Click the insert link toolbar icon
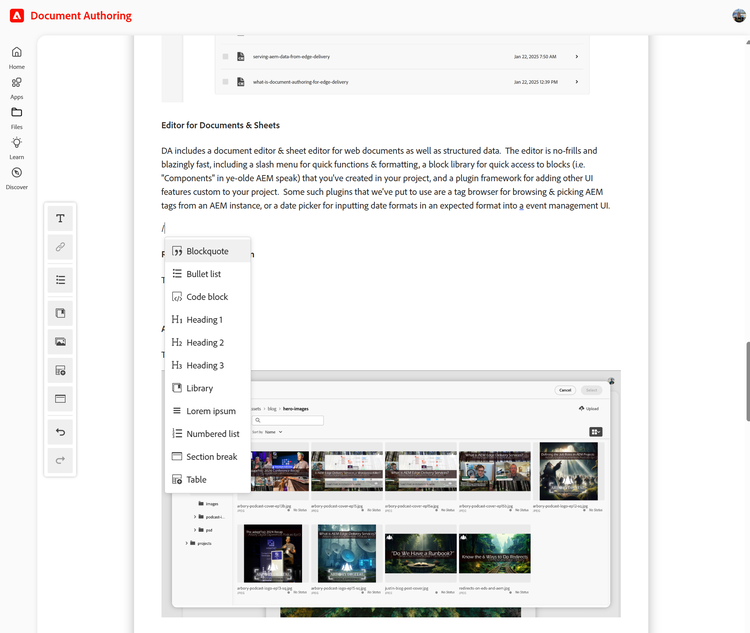This screenshot has height=633, width=750. [x=60, y=247]
